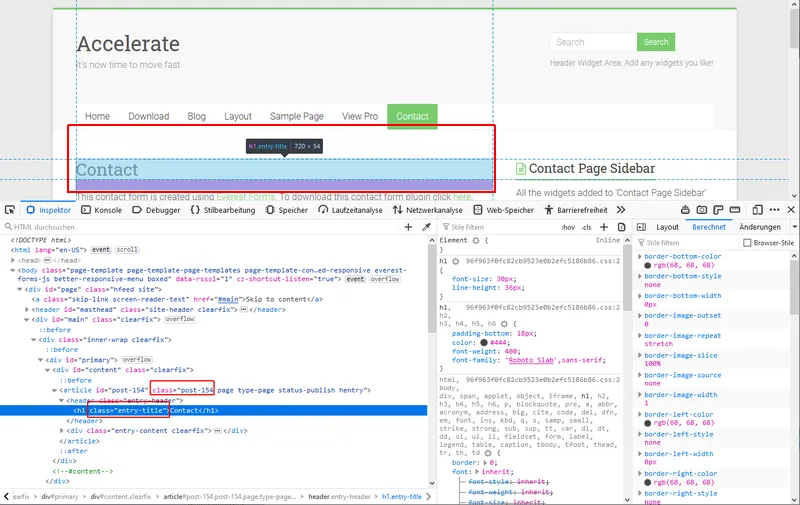The width and height of the screenshot is (800, 505).
Task: Close the developer tools panel
Action: pos(791,210)
